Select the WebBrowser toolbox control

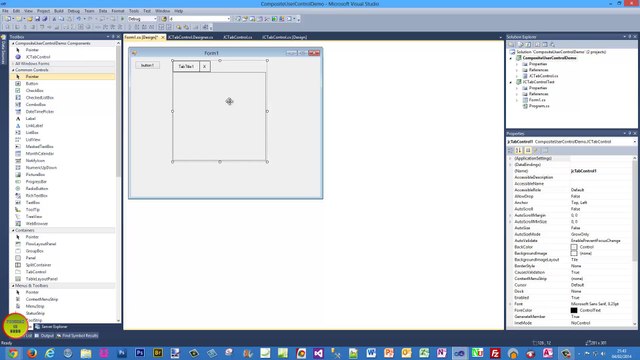pyautogui.click(x=37, y=224)
